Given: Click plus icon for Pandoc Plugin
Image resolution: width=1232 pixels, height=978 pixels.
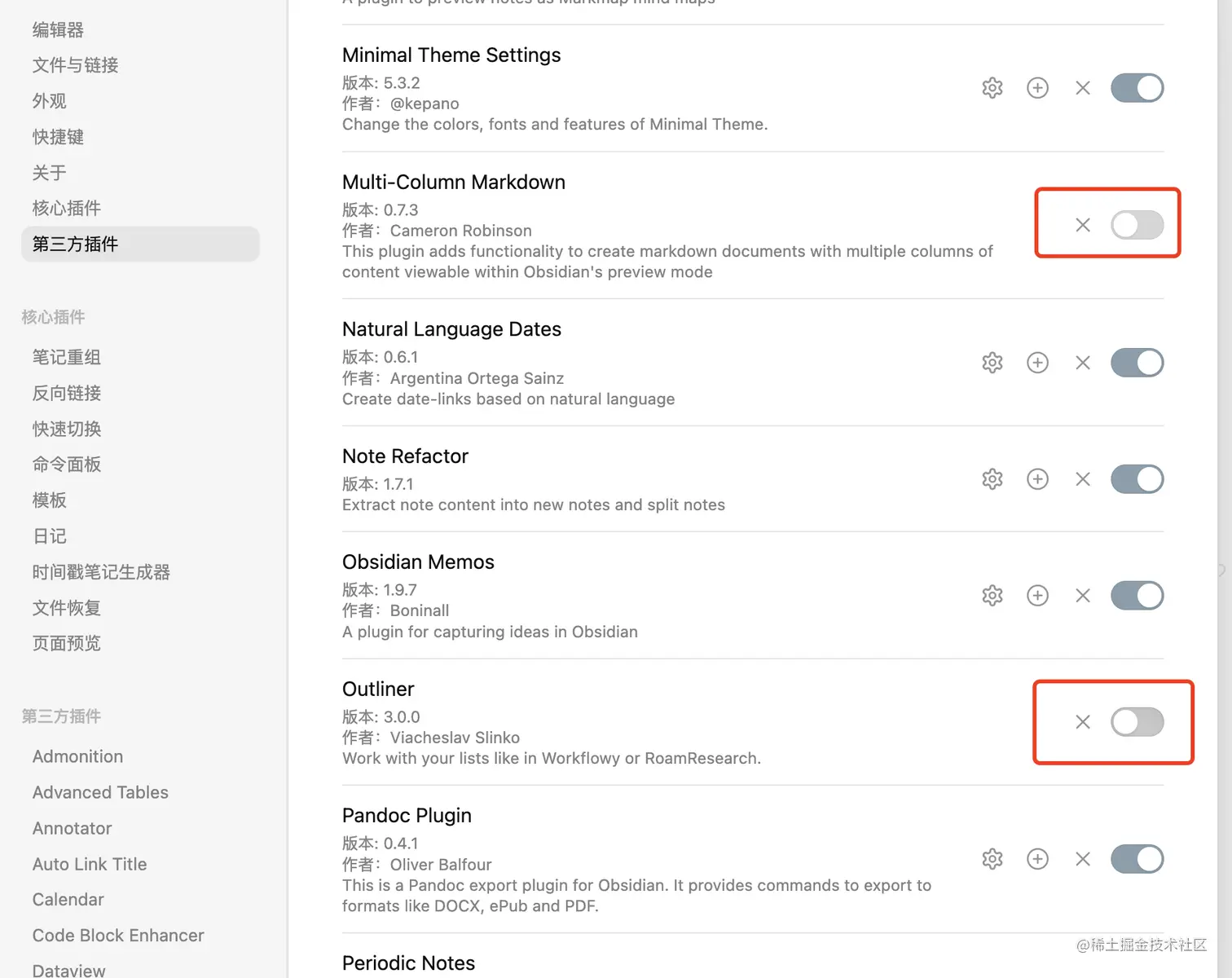Looking at the screenshot, I should (x=1037, y=859).
